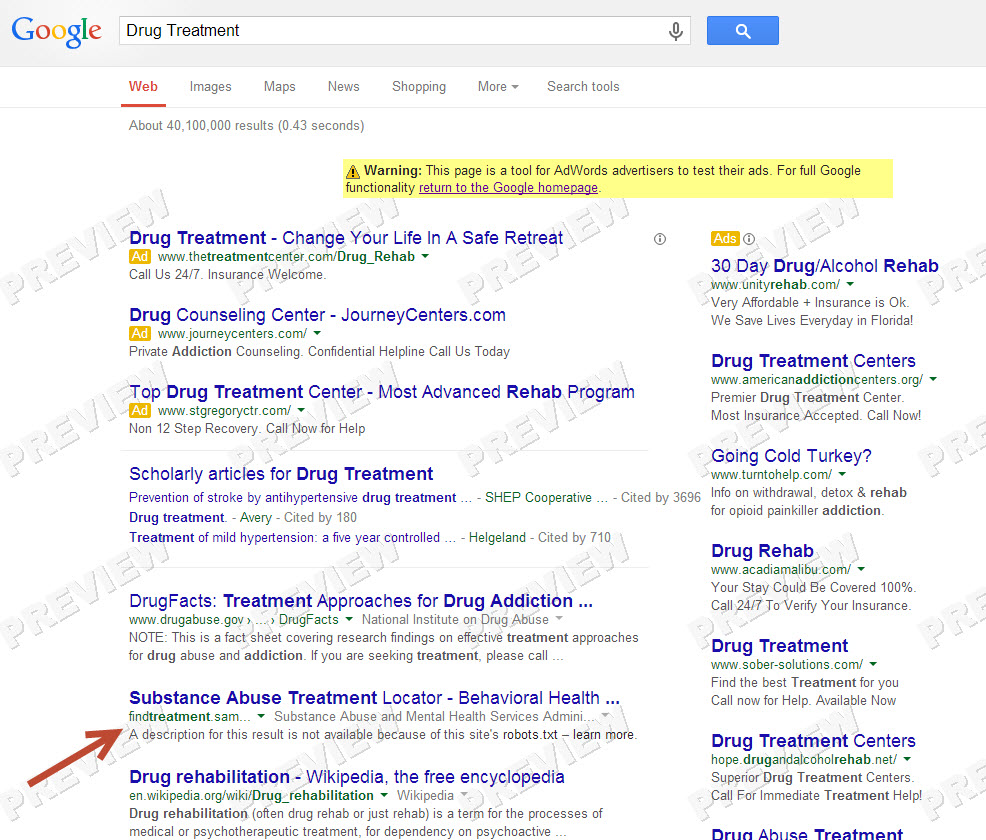986x840 pixels.
Task: Expand dropdown arrow after thetreatmentcenter.com URL
Action: pos(425,256)
